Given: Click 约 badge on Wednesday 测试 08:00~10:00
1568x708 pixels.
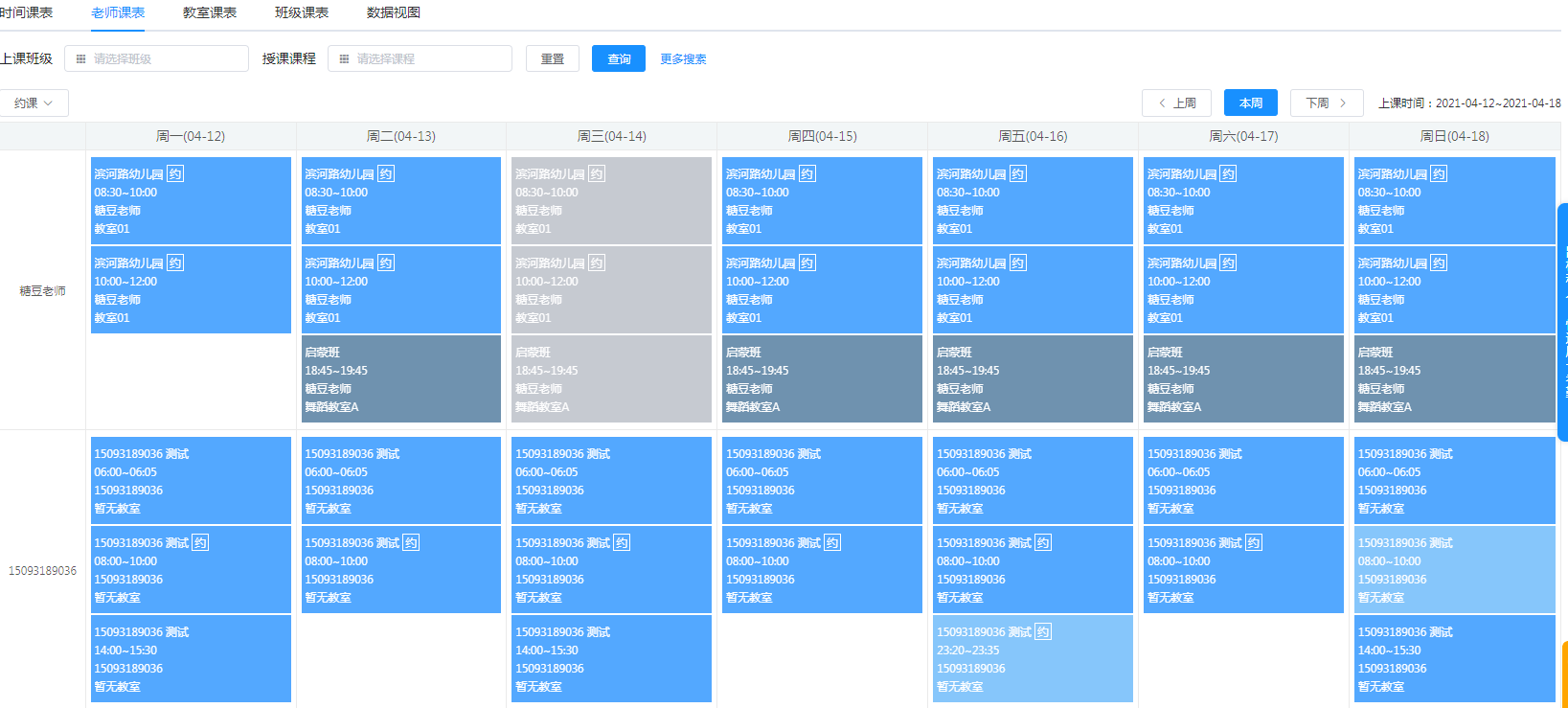Looking at the screenshot, I should [622, 542].
